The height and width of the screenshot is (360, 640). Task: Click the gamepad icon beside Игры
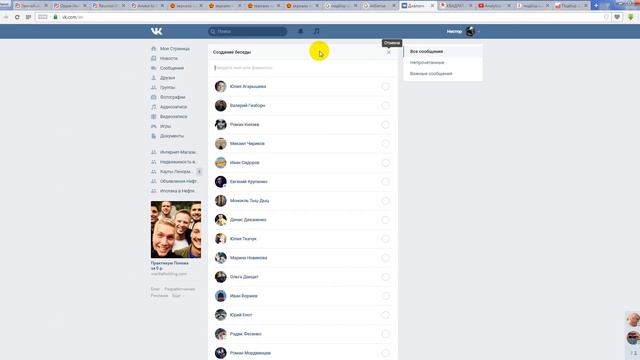click(153, 127)
